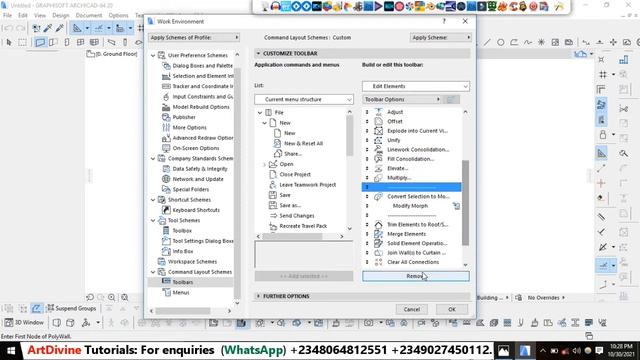640x360 pixels.
Task: Open Document menu in ARCHICAD
Action: [89, 16]
